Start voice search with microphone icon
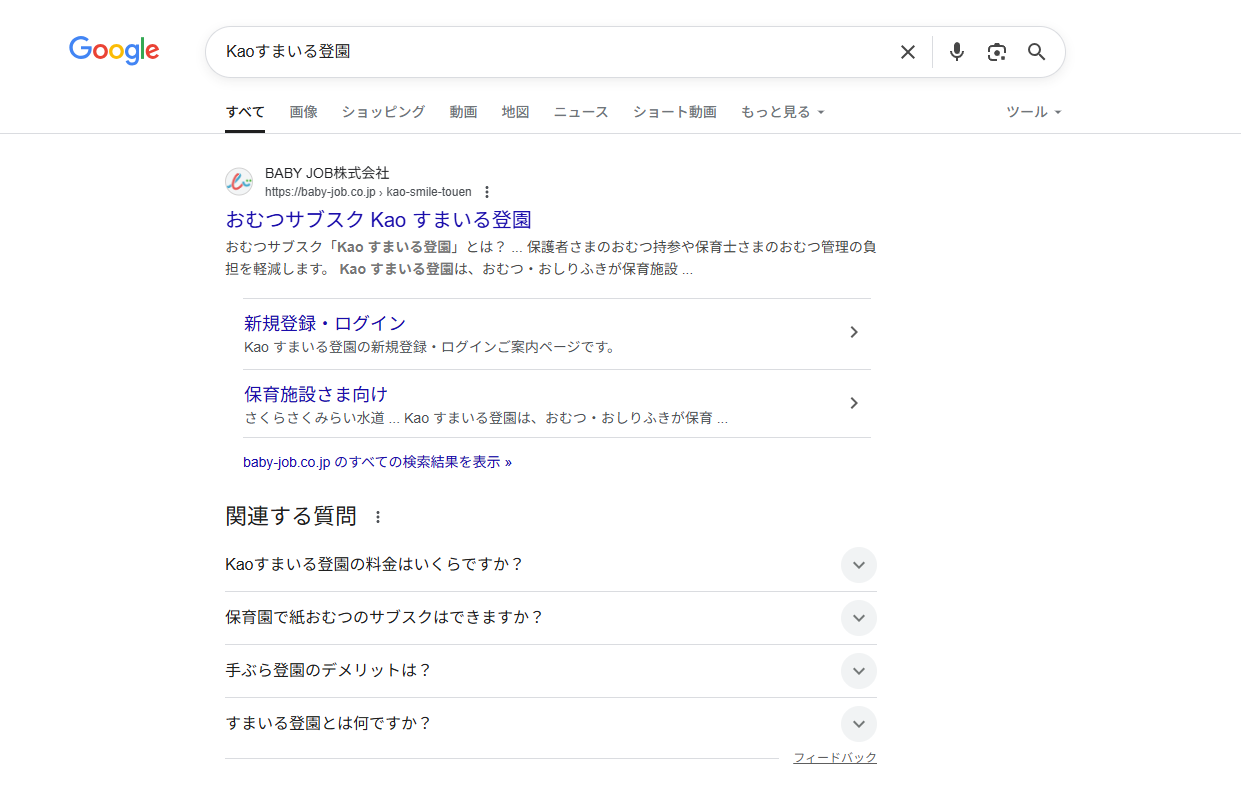Screen dimensions: 1241x798 [957, 52]
